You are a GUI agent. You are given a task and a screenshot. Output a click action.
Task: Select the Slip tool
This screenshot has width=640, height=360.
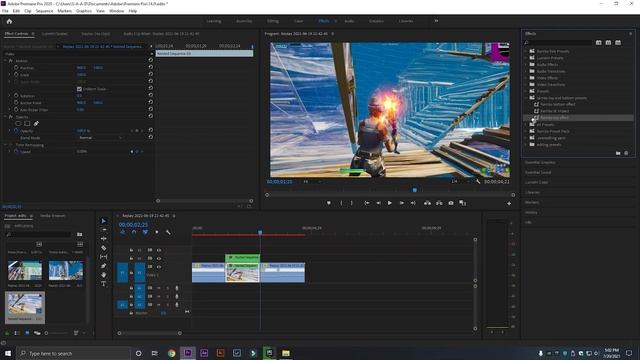(104, 257)
